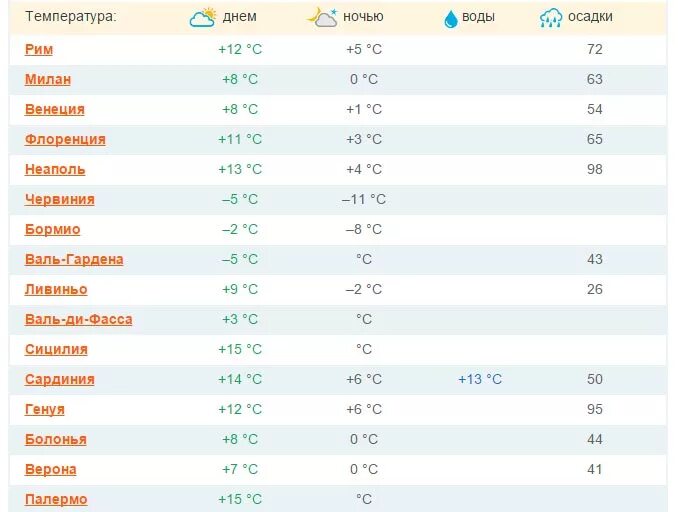Select Рим daytime value +12 °C
678x512 pixels.
240,49
